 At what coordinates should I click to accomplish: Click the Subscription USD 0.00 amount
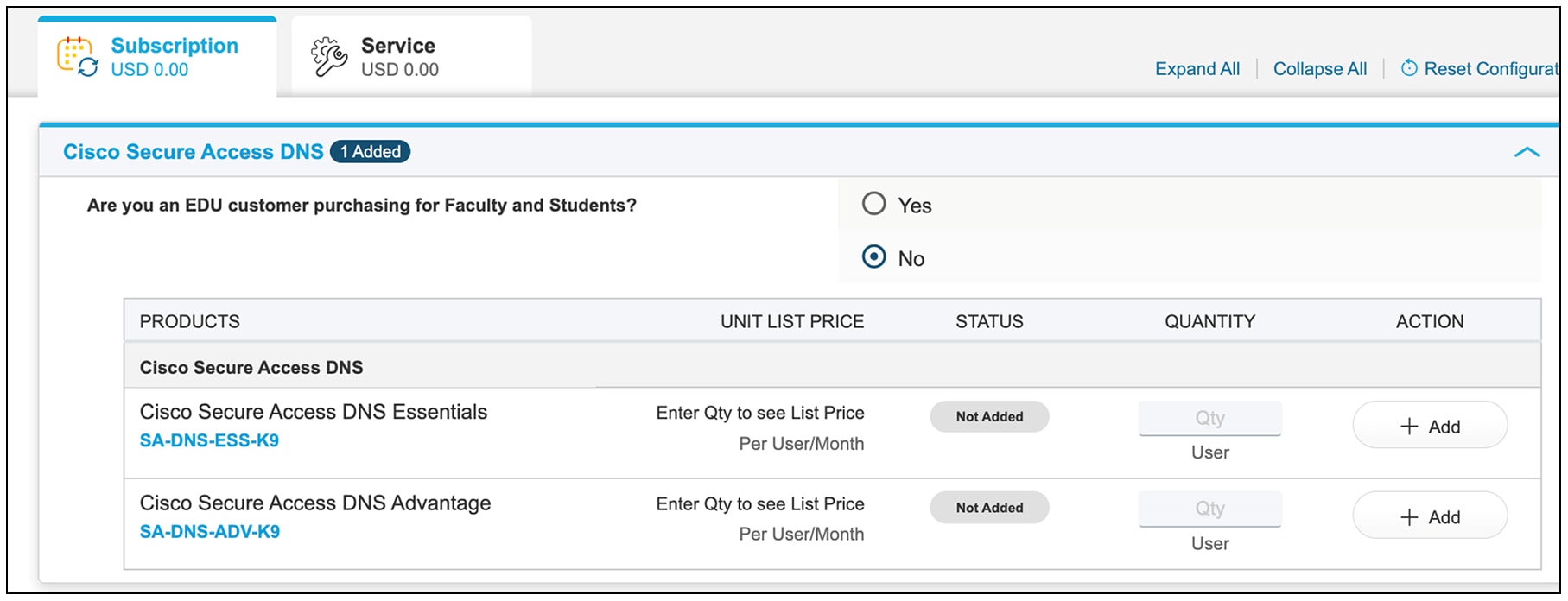149,70
